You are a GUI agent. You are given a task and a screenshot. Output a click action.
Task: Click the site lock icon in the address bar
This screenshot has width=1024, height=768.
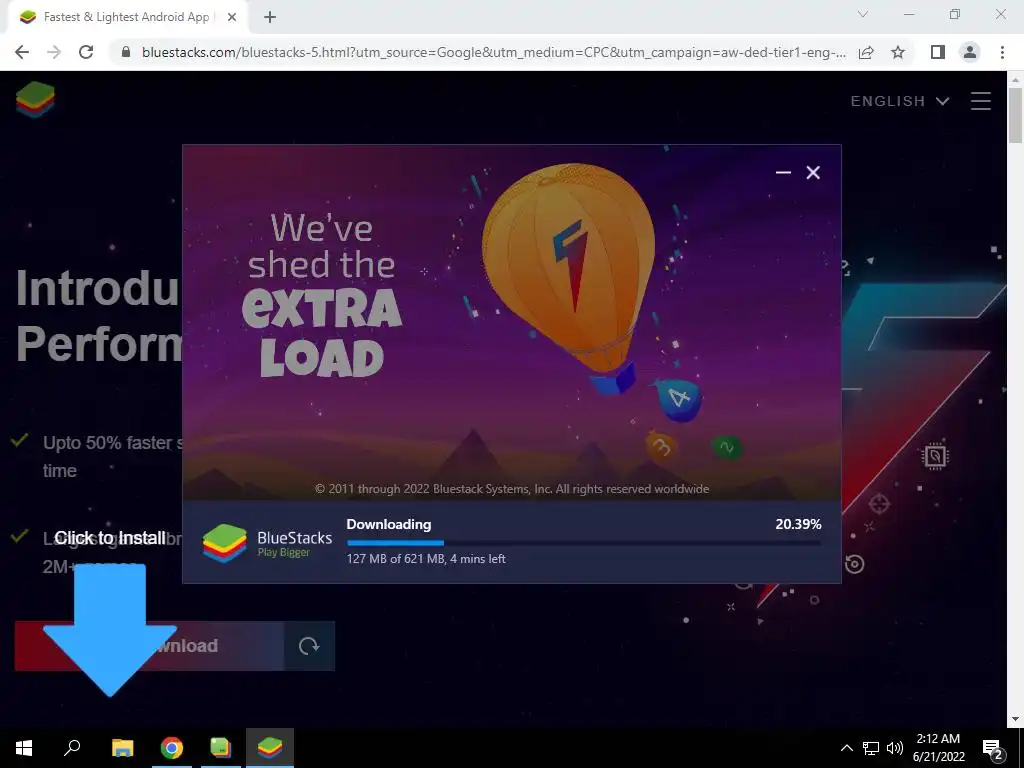126,52
